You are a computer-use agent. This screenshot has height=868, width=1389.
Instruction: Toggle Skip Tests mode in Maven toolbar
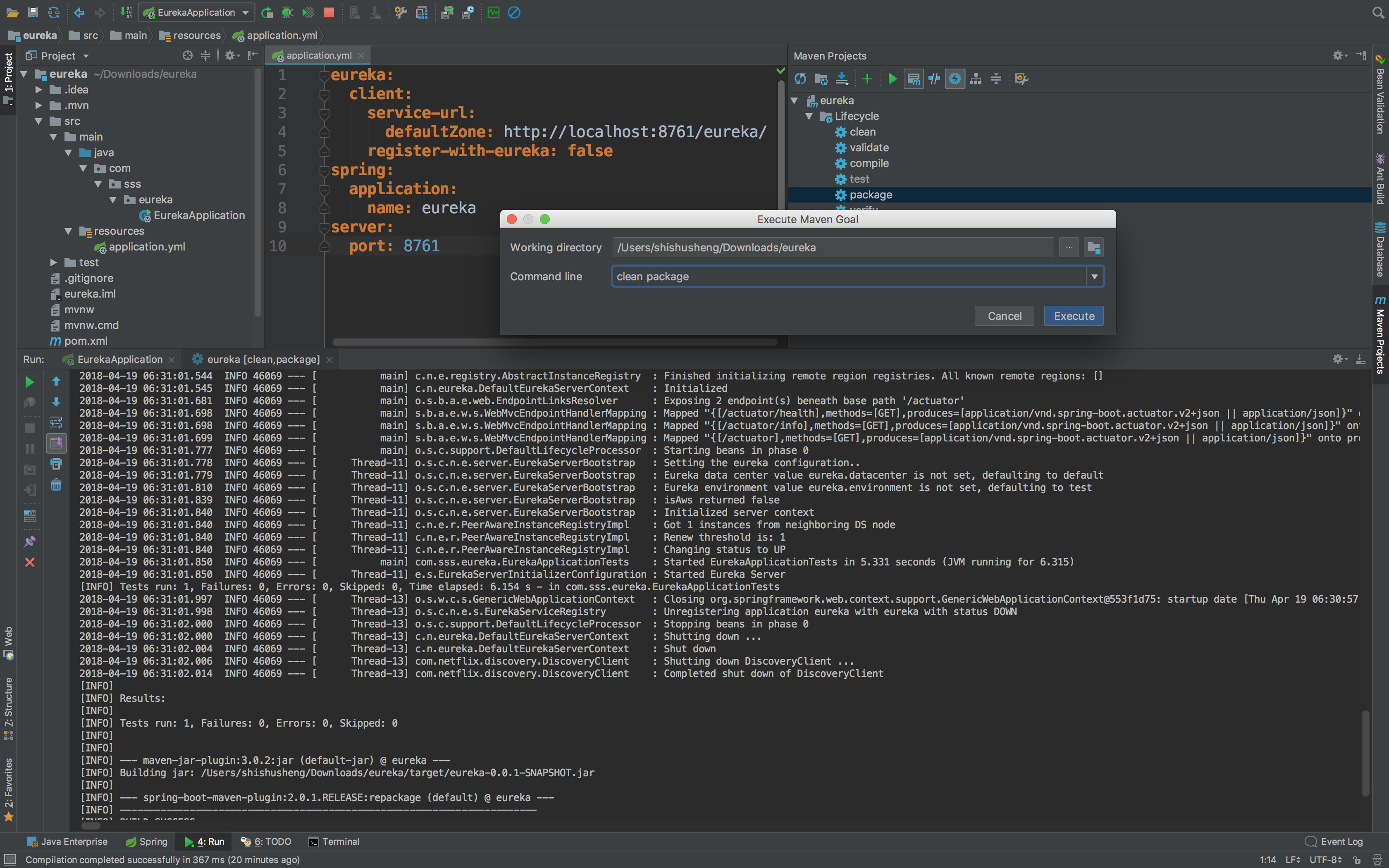click(955, 79)
